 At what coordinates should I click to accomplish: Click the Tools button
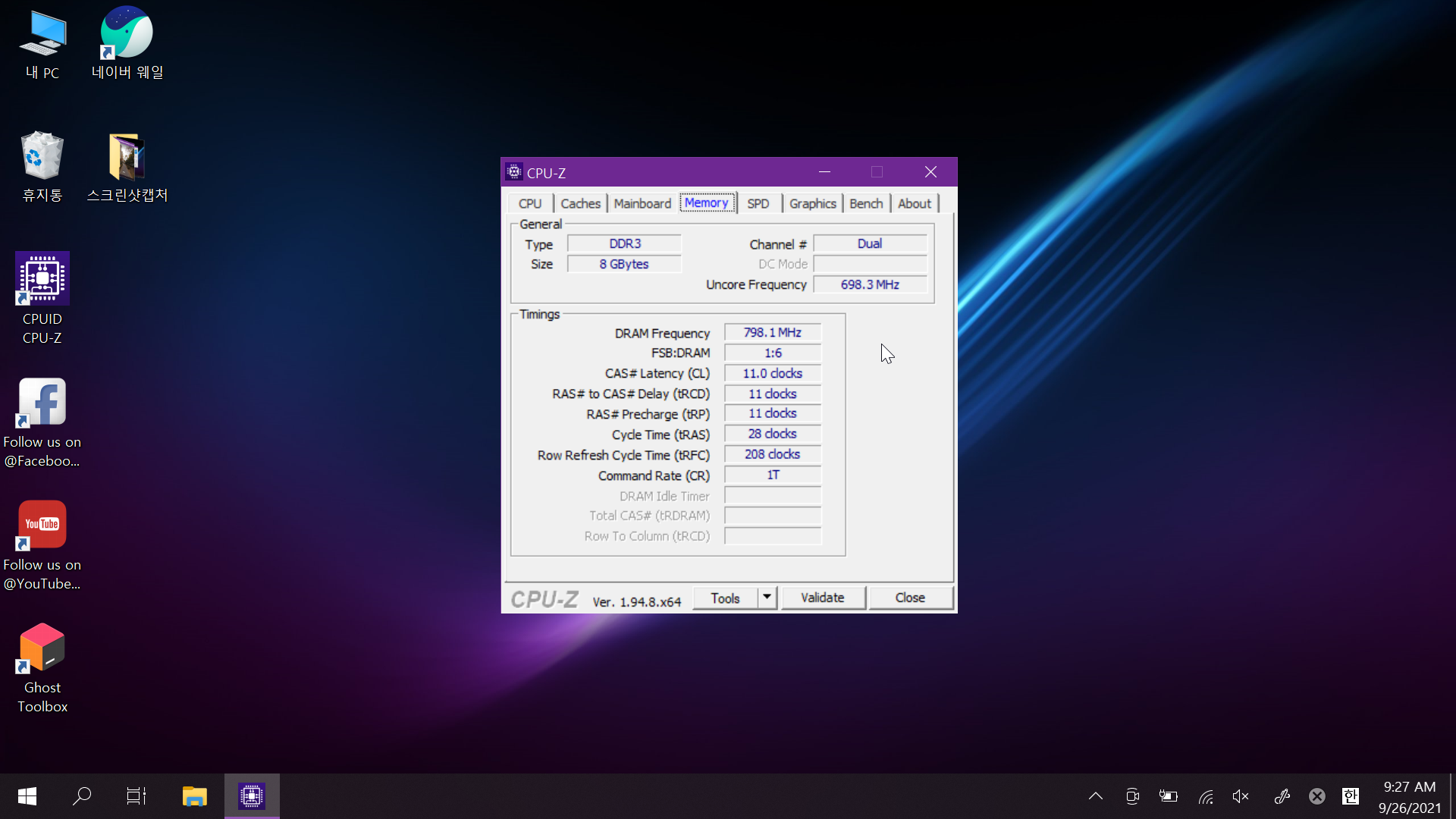tap(725, 598)
